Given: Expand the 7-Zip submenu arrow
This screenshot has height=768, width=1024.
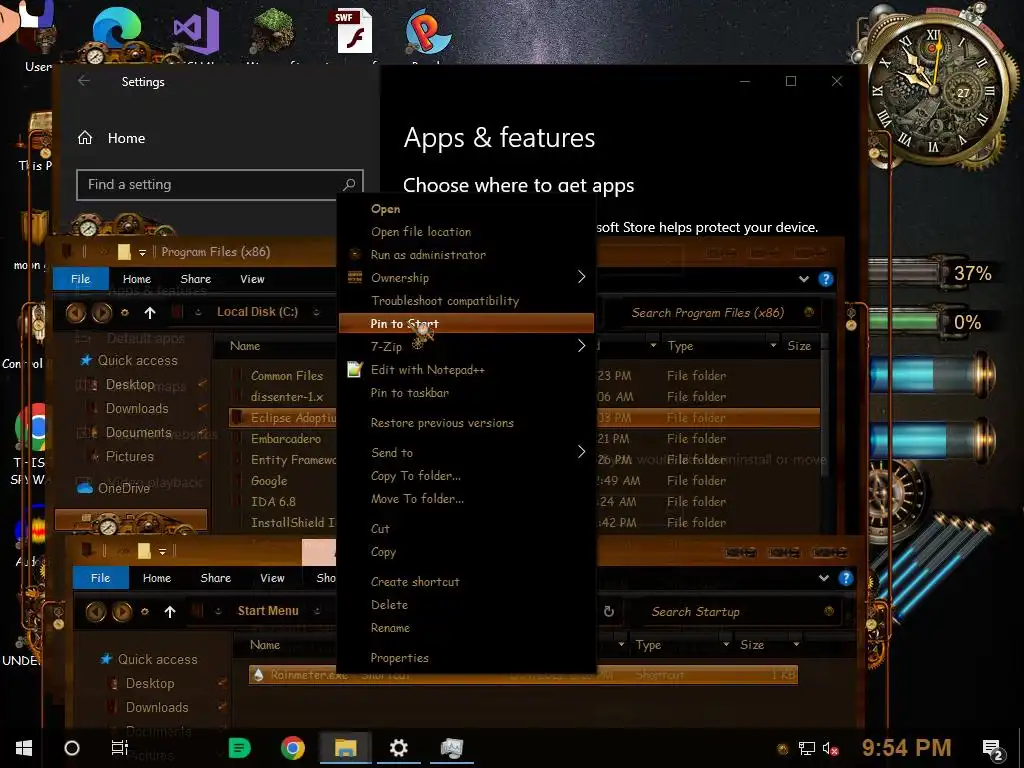Looking at the screenshot, I should pyautogui.click(x=581, y=345).
